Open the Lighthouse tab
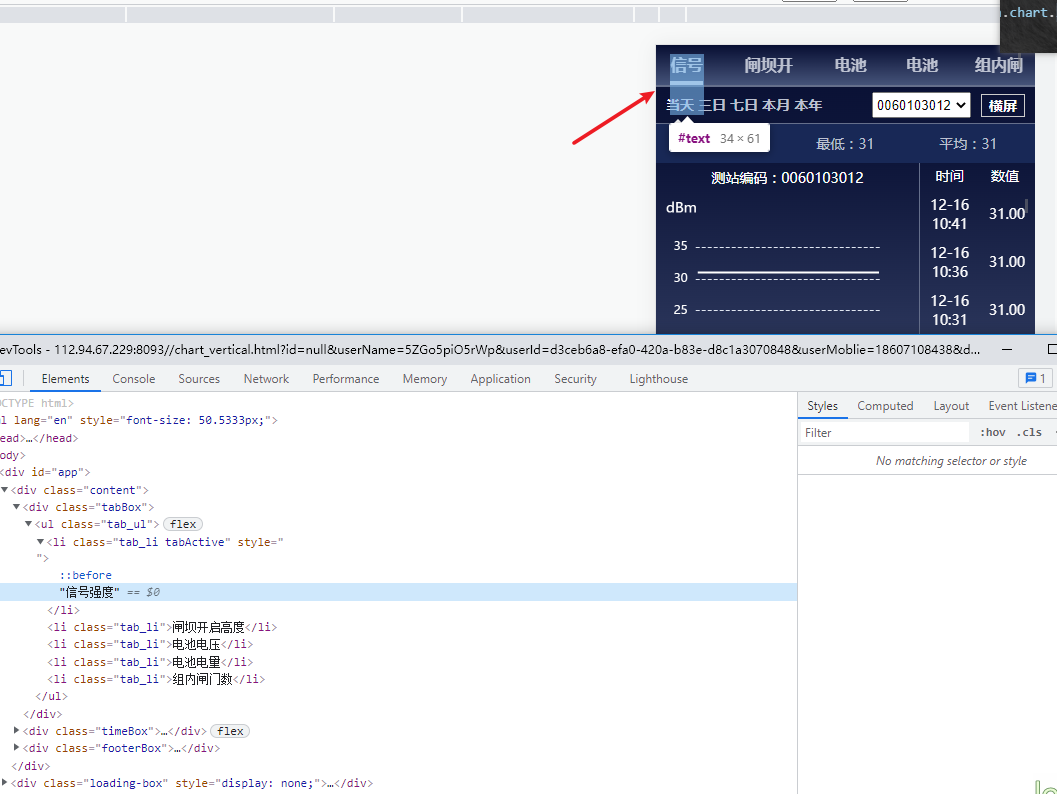This screenshot has width=1057, height=794. pyautogui.click(x=659, y=379)
